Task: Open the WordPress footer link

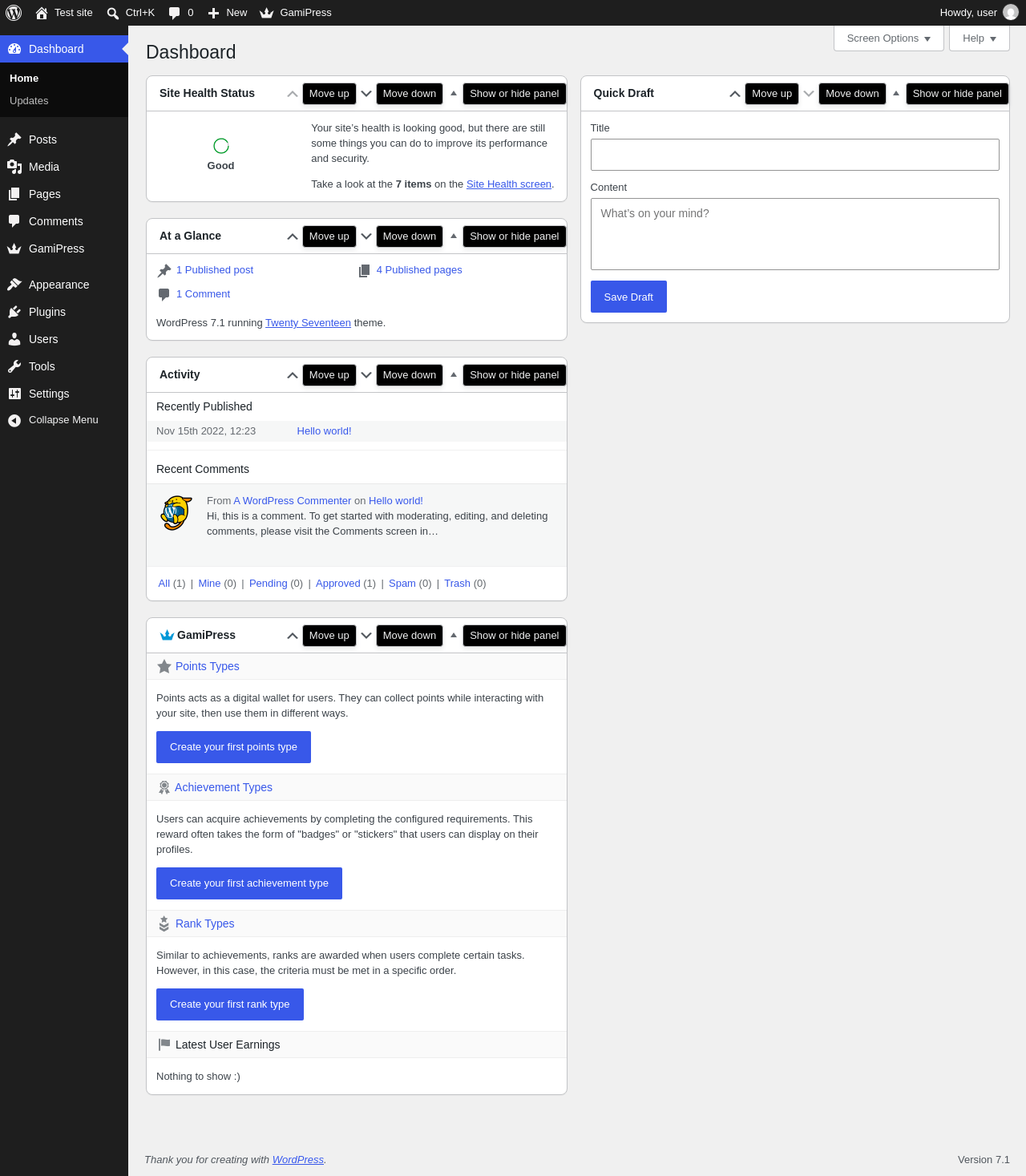Action: 298,1160
